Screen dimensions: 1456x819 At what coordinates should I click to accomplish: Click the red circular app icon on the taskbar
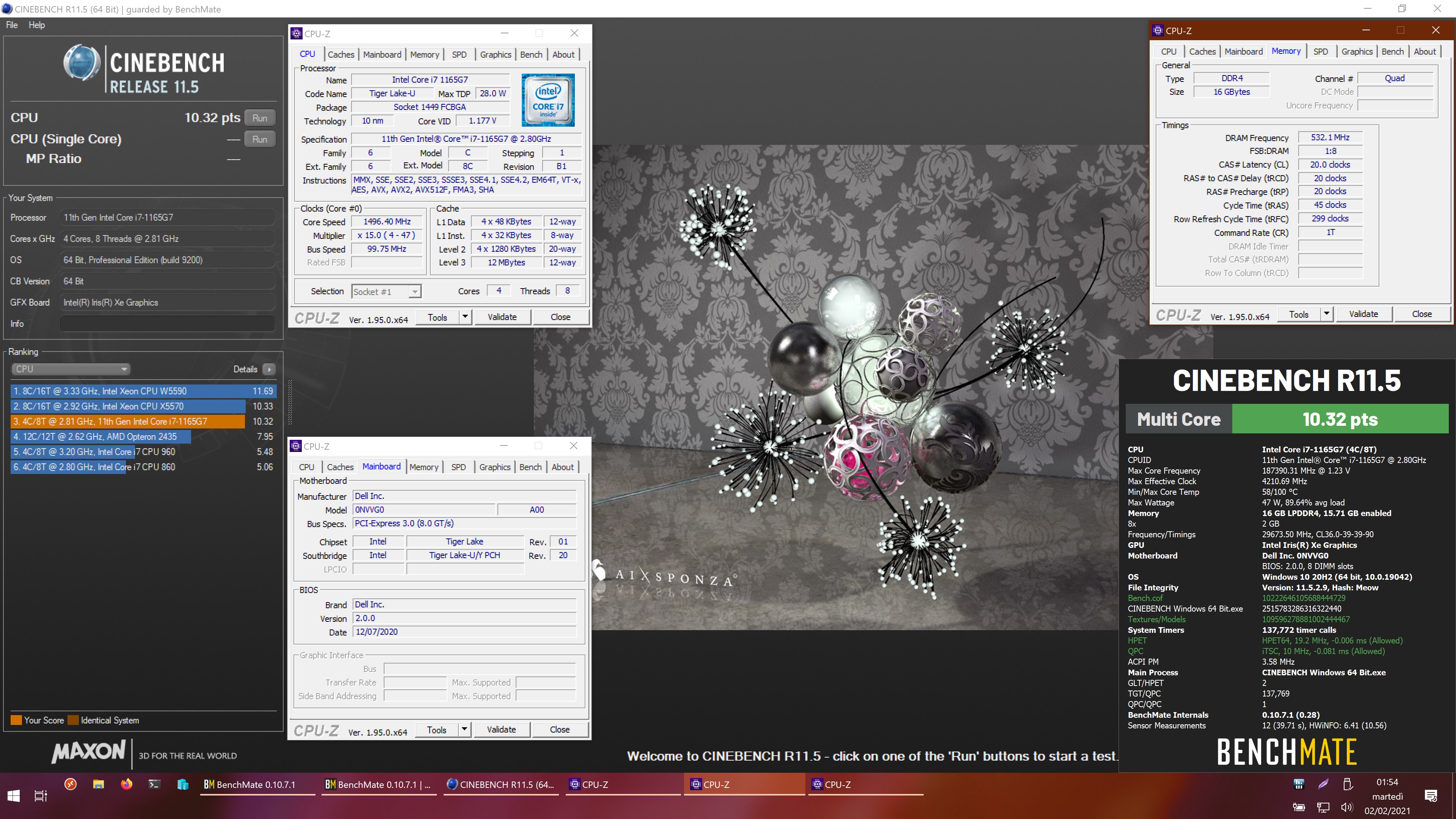point(71,784)
